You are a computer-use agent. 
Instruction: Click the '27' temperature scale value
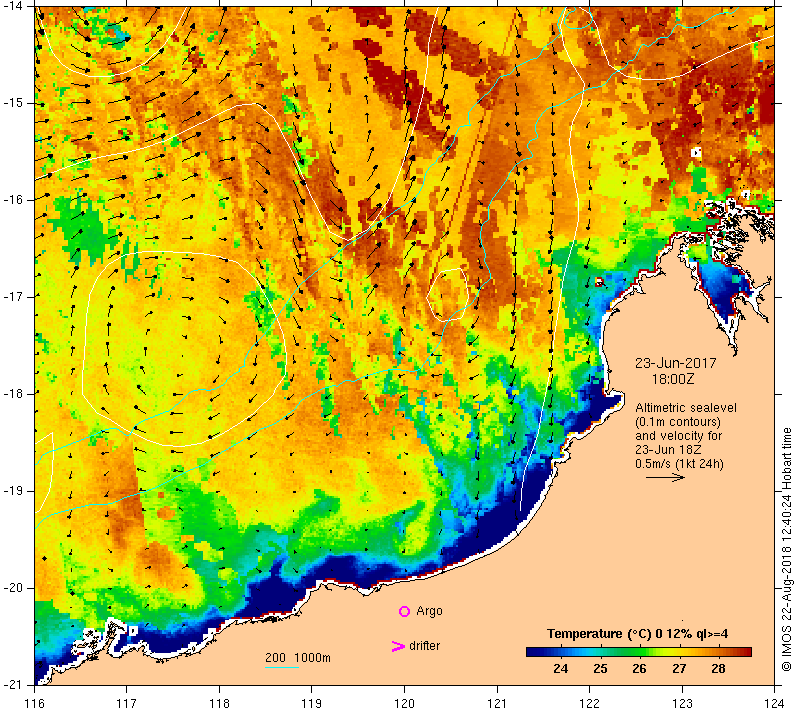tap(679, 669)
